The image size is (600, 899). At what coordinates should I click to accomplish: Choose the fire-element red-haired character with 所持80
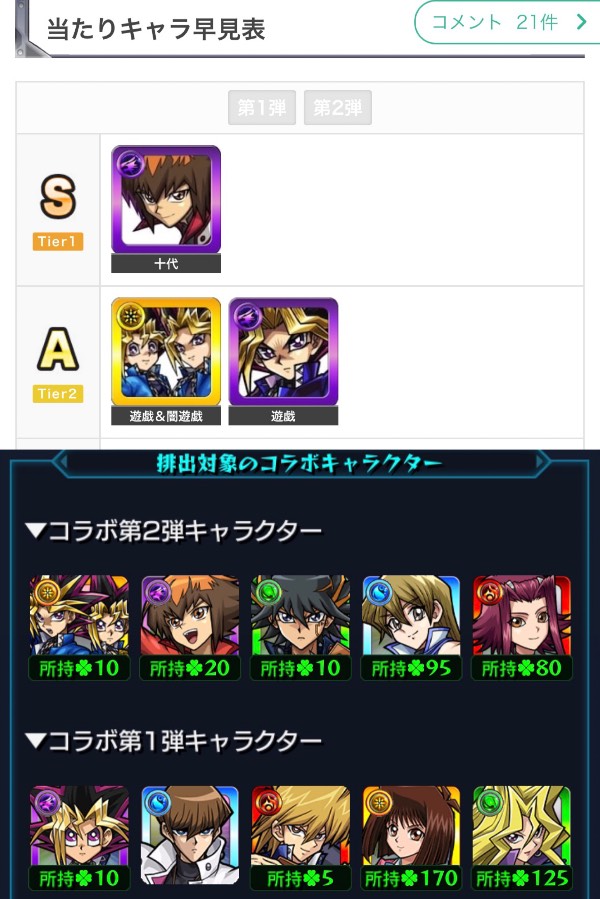tap(522, 628)
